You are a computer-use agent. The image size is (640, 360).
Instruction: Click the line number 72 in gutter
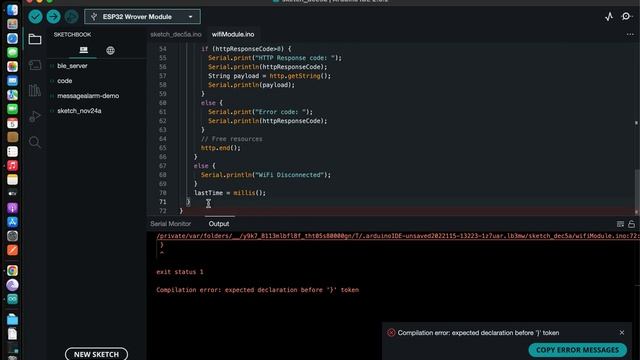(x=162, y=211)
